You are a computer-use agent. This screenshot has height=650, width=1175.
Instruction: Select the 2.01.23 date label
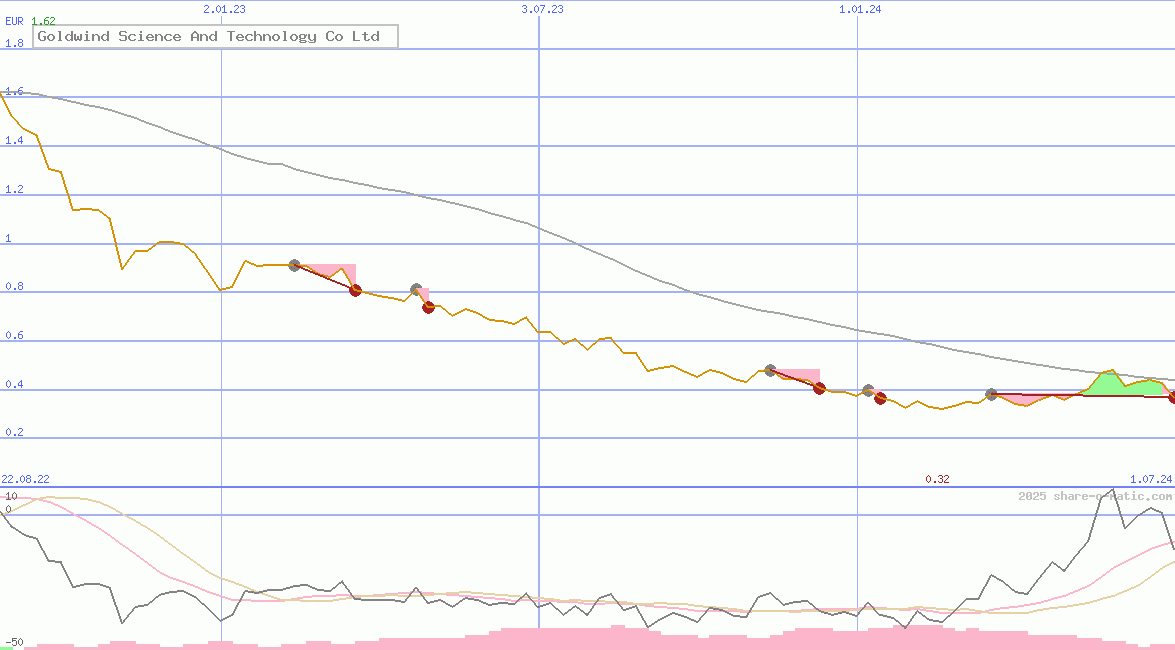[x=224, y=9]
